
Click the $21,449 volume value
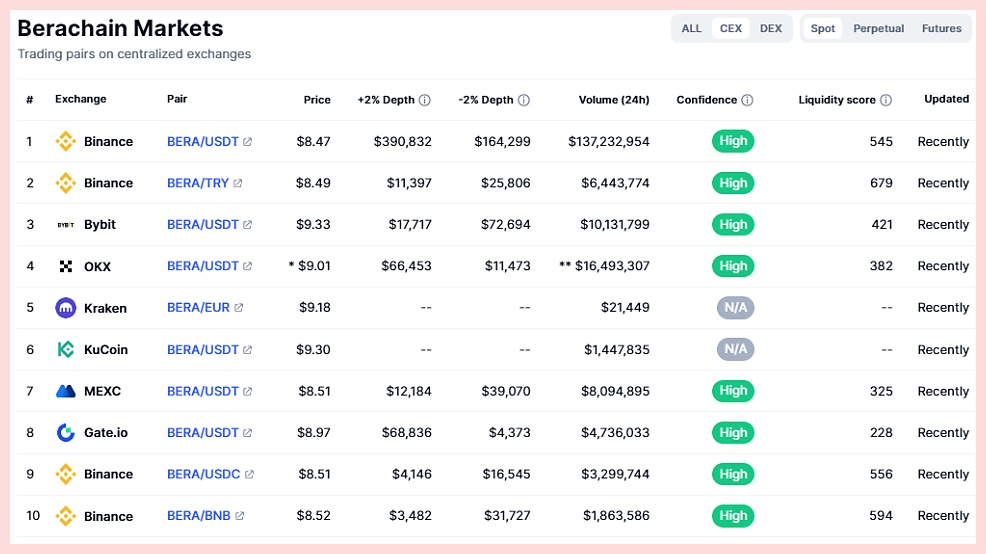click(625, 307)
